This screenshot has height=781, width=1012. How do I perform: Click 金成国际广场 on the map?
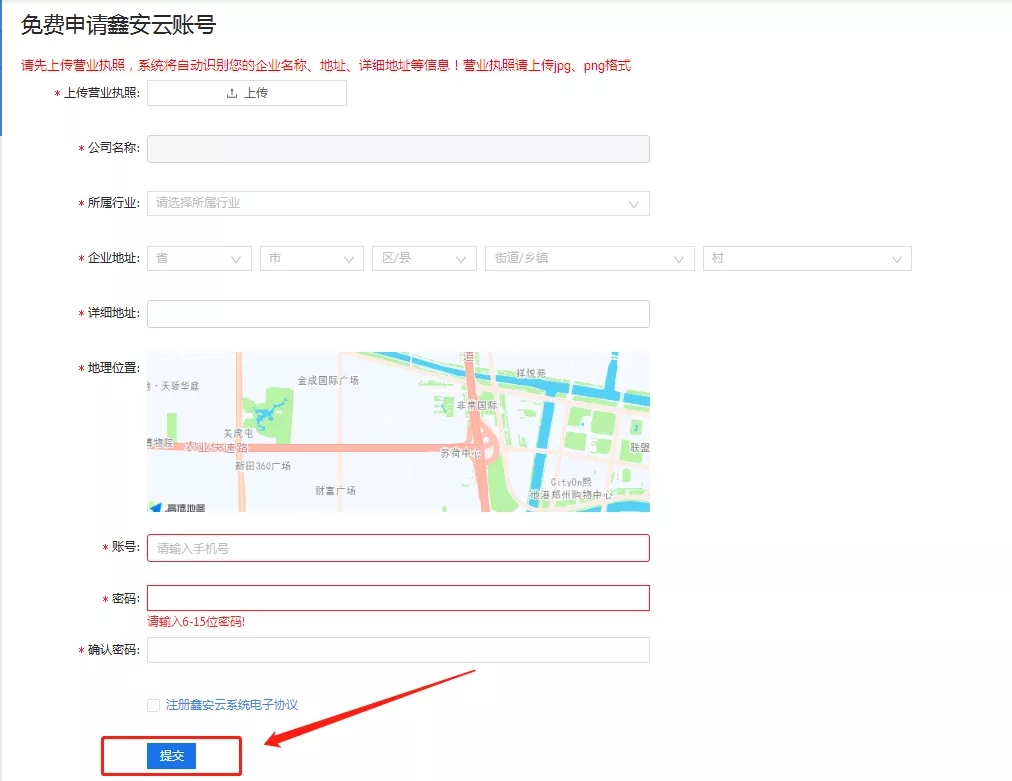tap(328, 381)
